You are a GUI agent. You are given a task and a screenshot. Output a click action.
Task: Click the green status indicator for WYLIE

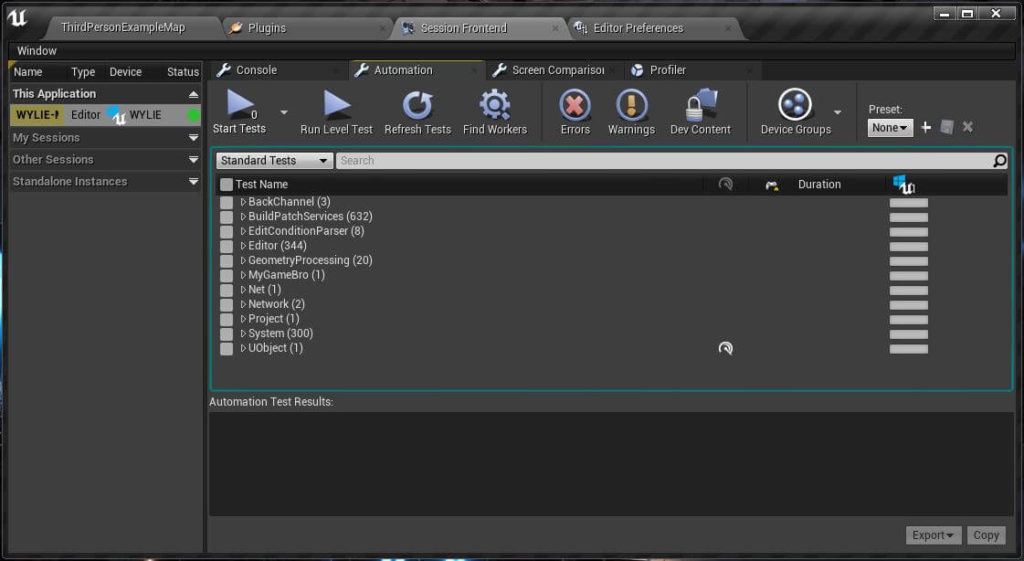pyautogui.click(x=193, y=115)
